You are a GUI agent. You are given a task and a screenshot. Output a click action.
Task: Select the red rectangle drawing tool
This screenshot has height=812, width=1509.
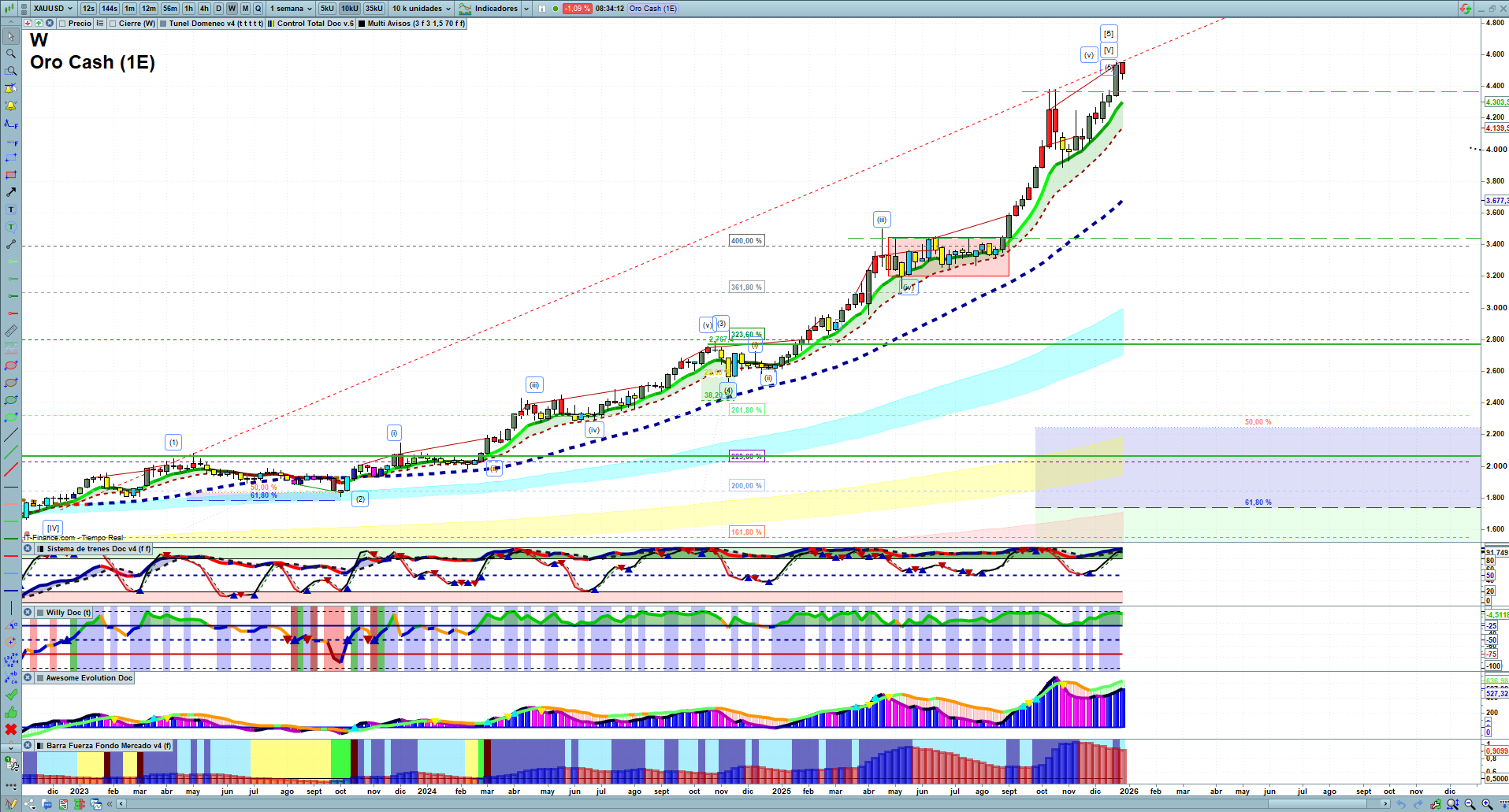tap(11, 175)
